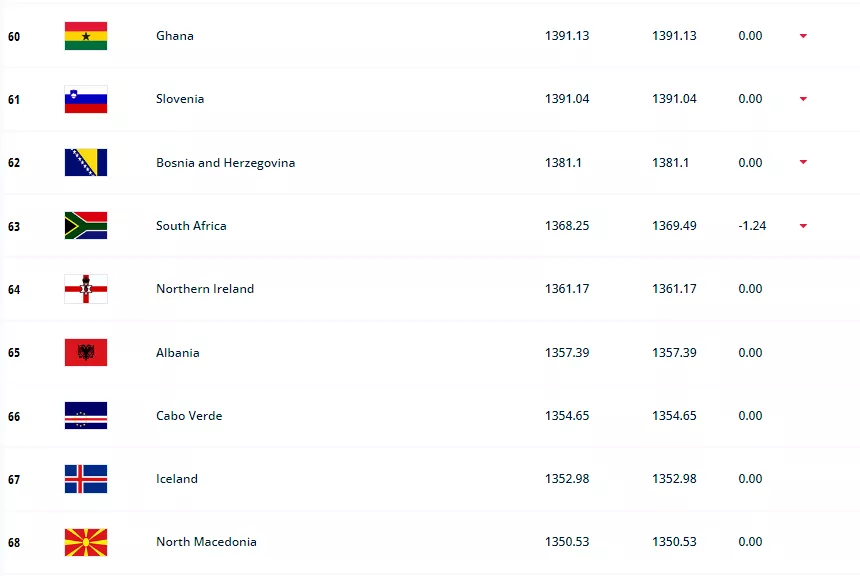Click the Cabo Verde flag icon

(x=85, y=416)
